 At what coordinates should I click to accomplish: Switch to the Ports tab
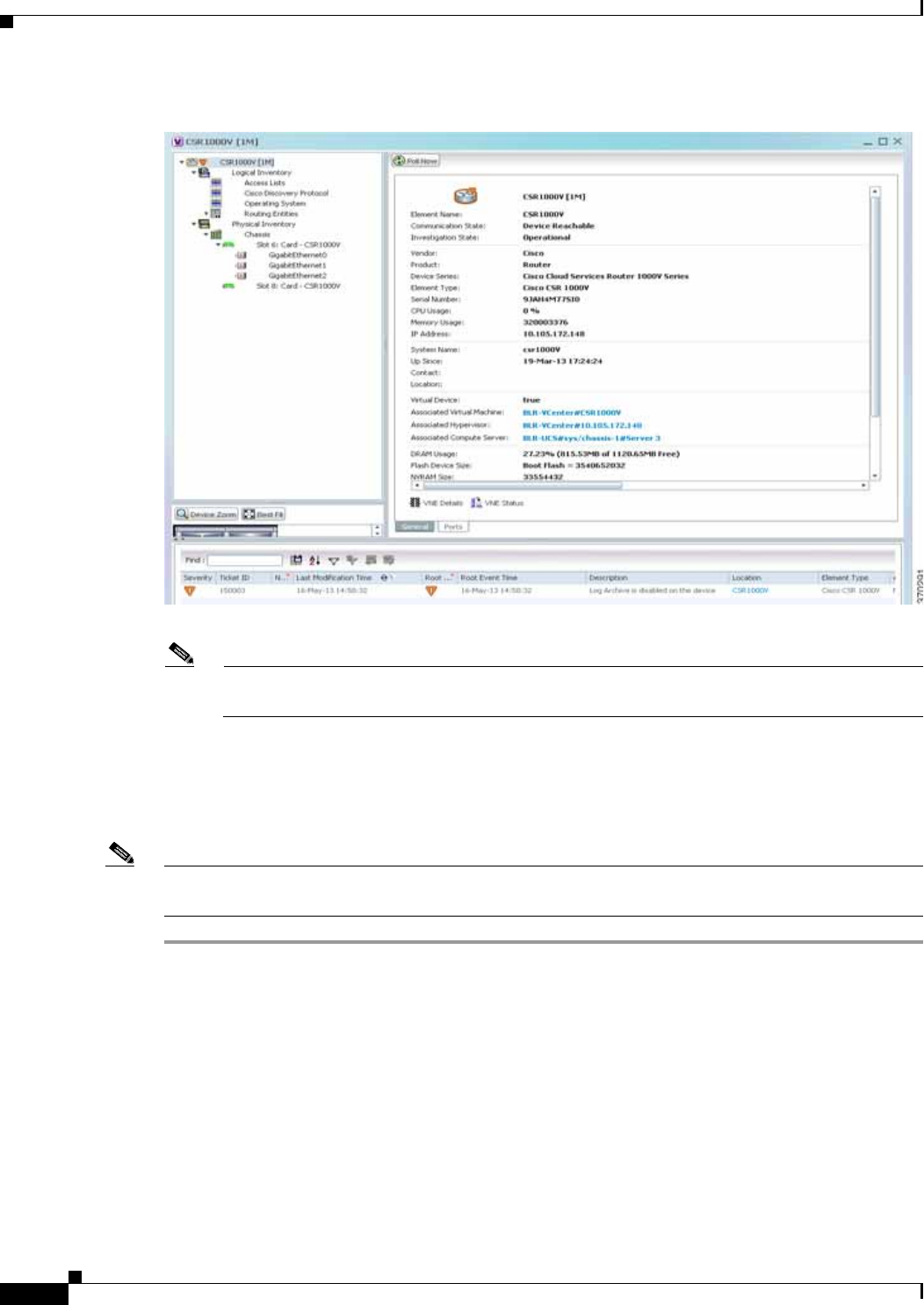(x=453, y=526)
